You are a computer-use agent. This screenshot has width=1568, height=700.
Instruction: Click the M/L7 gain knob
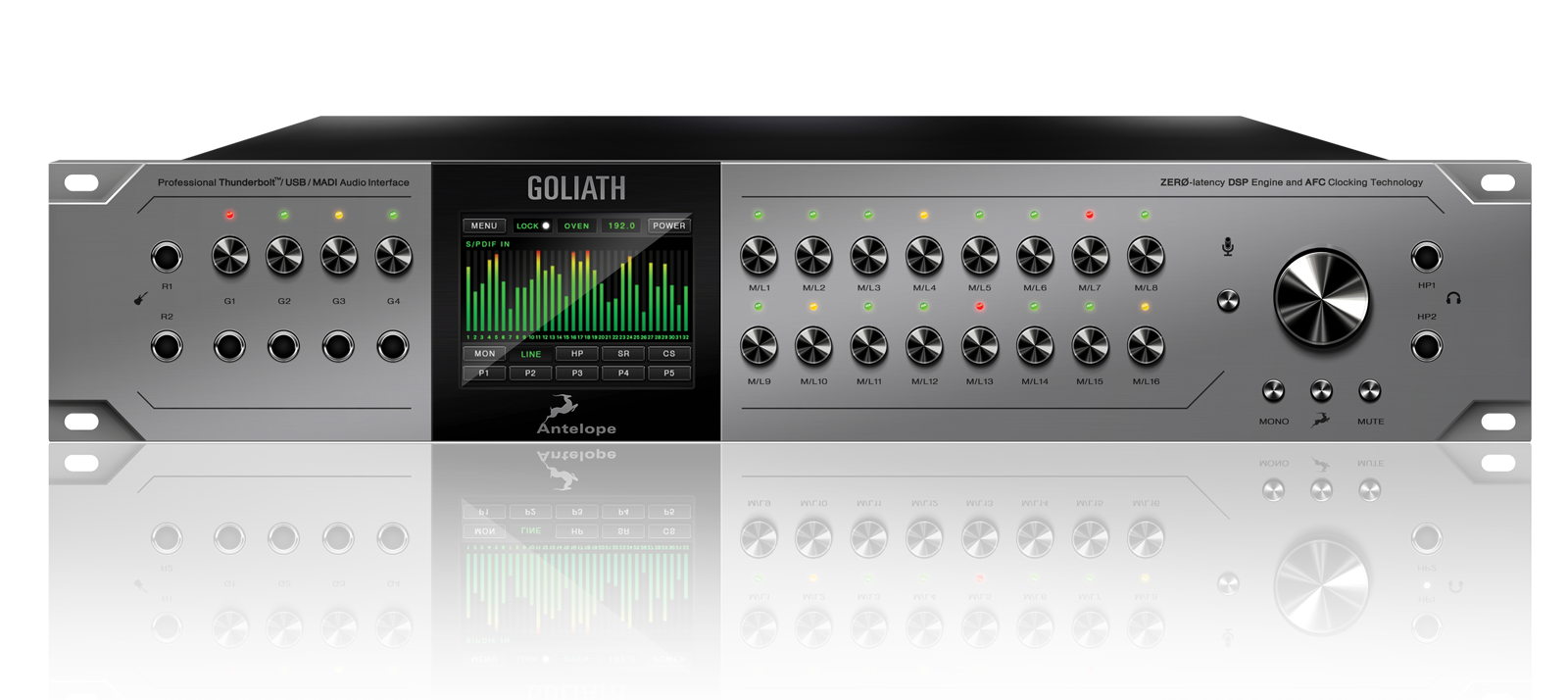click(1090, 257)
